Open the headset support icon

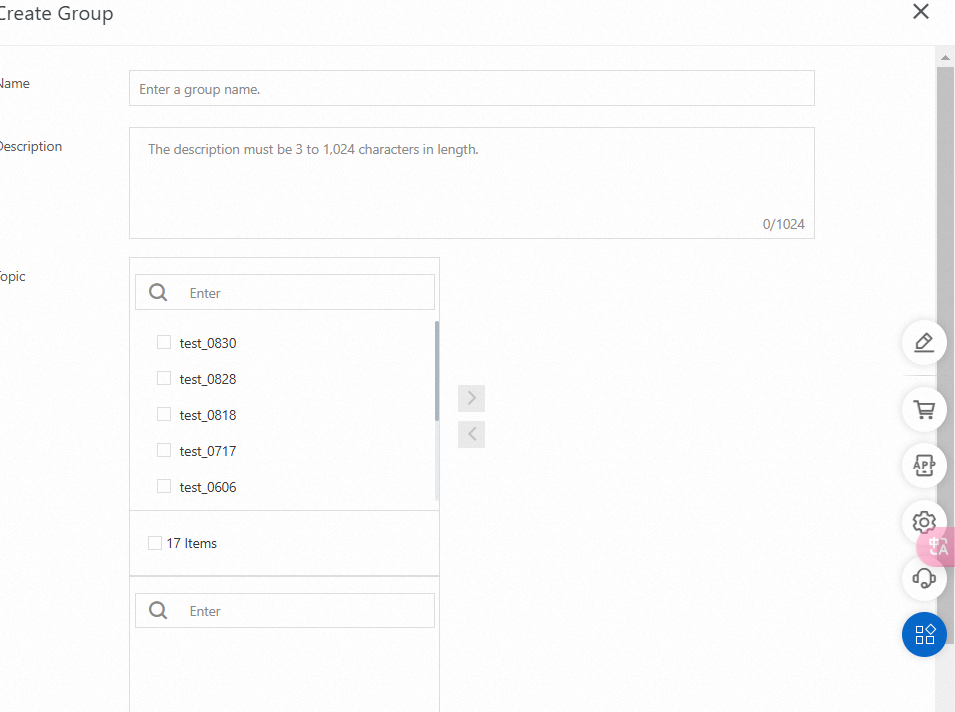[924, 577]
